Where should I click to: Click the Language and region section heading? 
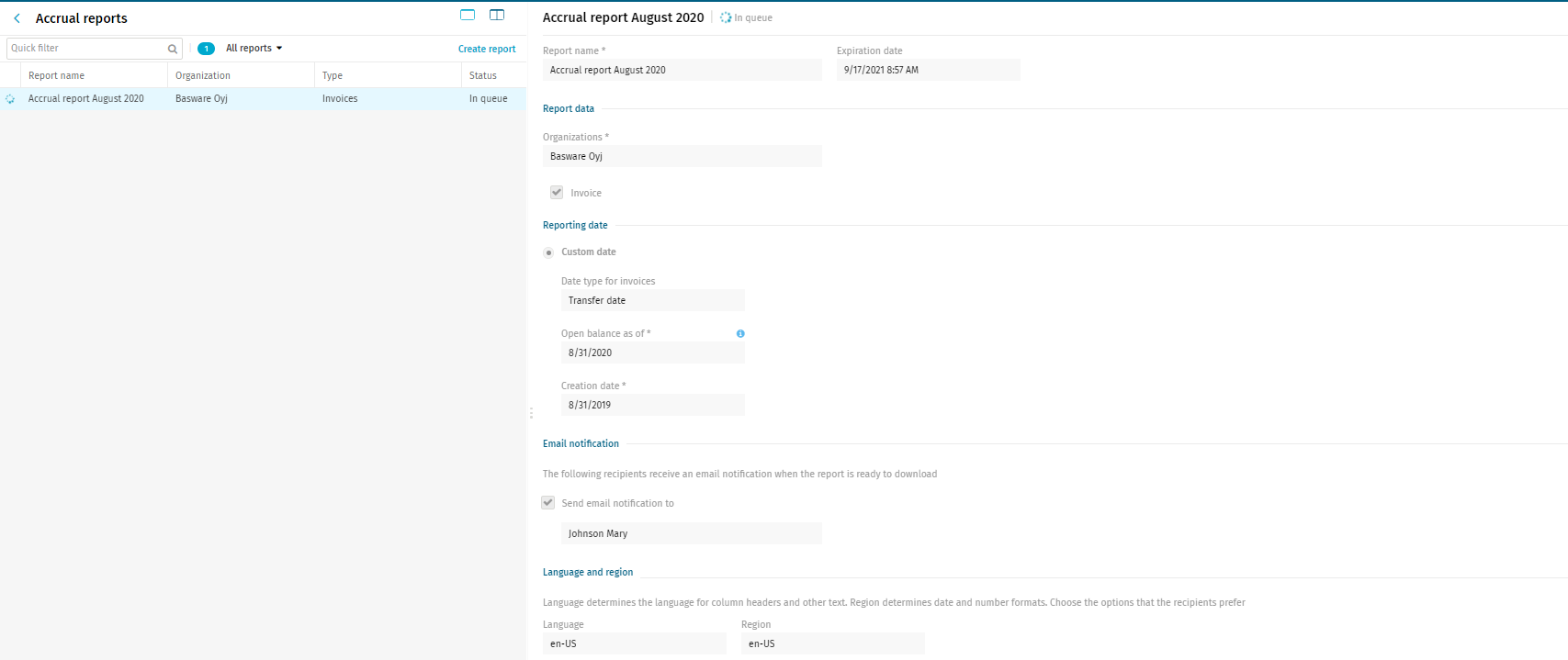pos(588,573)
